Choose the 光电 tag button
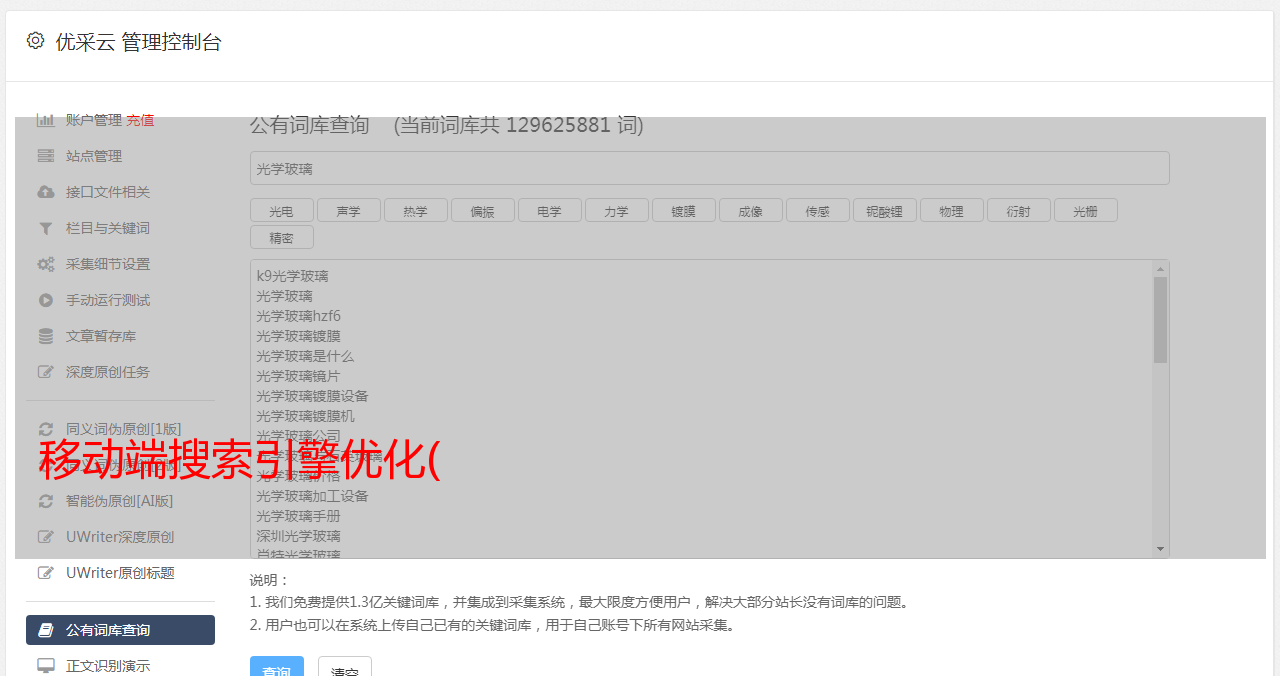This screenshot has height=676, width=1280. pos(282,210)
